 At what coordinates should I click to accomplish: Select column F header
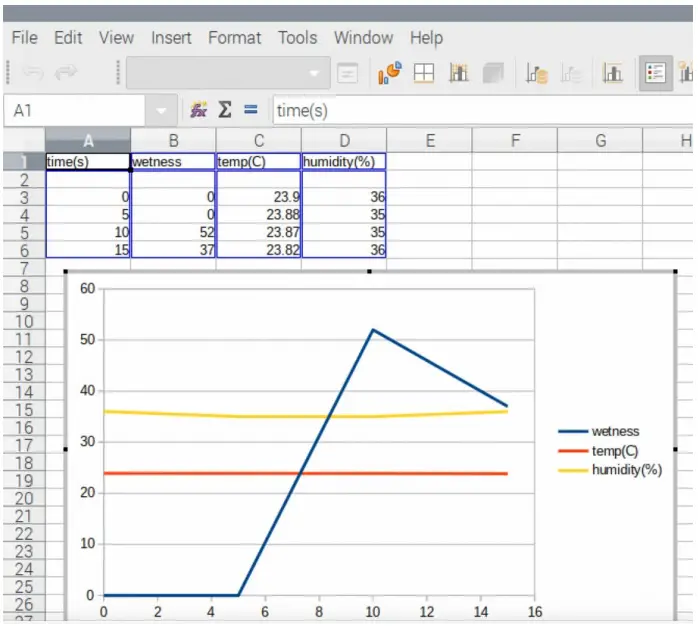pyautogui.click(x=515, y=141)
